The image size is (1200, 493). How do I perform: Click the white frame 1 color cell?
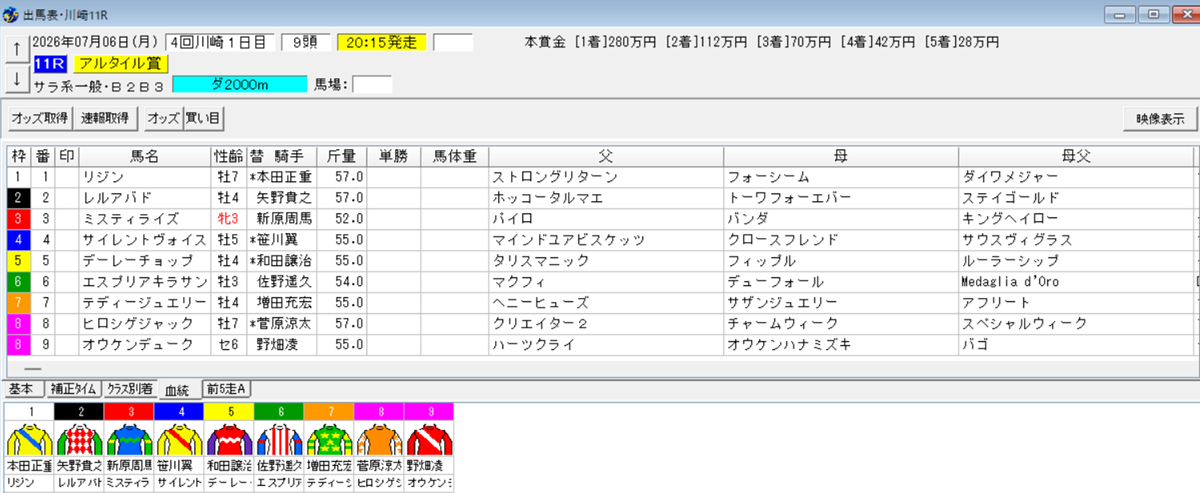[18, 176]
